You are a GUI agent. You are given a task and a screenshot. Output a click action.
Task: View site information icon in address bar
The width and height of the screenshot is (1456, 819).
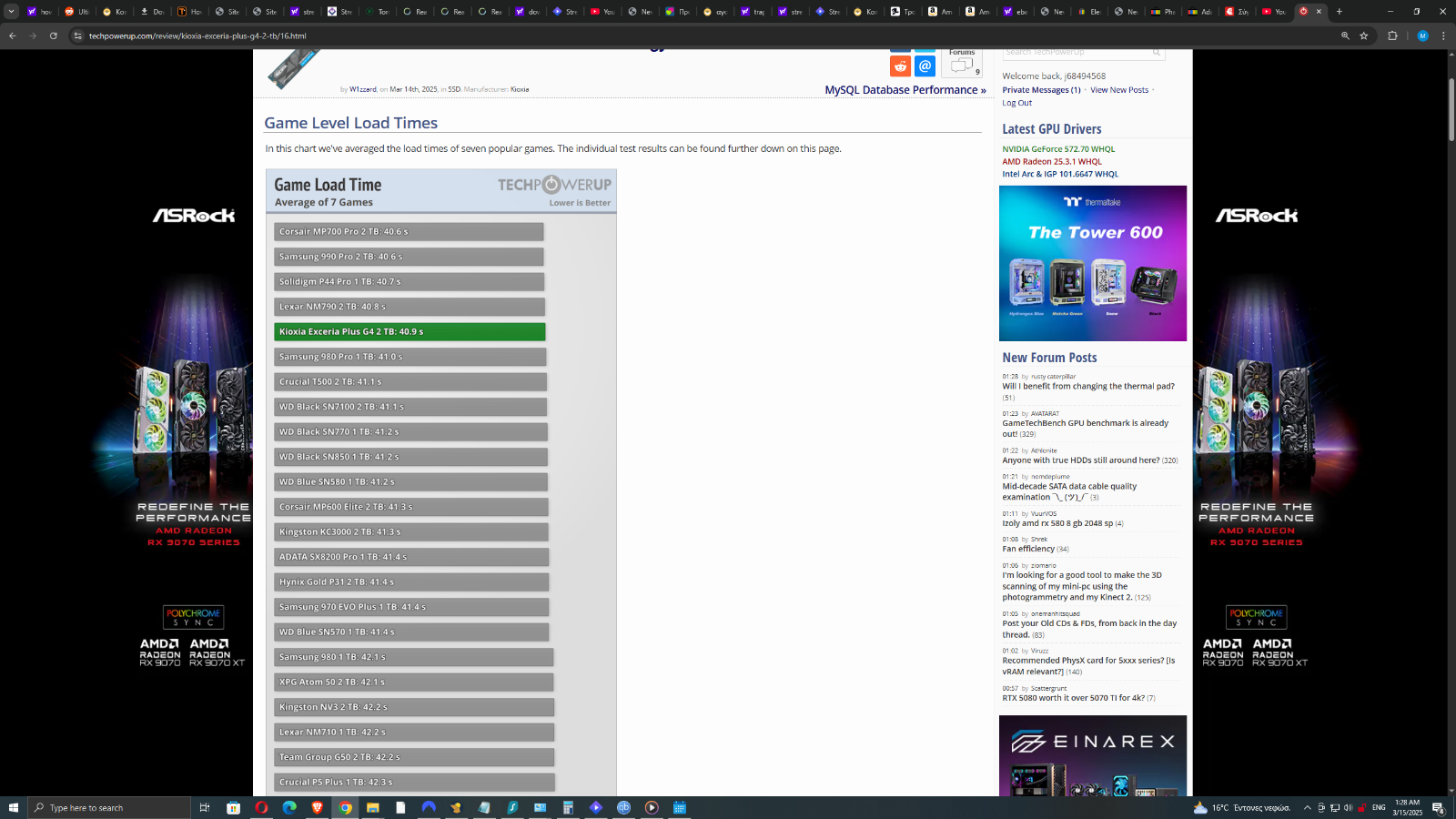point(77,35)
